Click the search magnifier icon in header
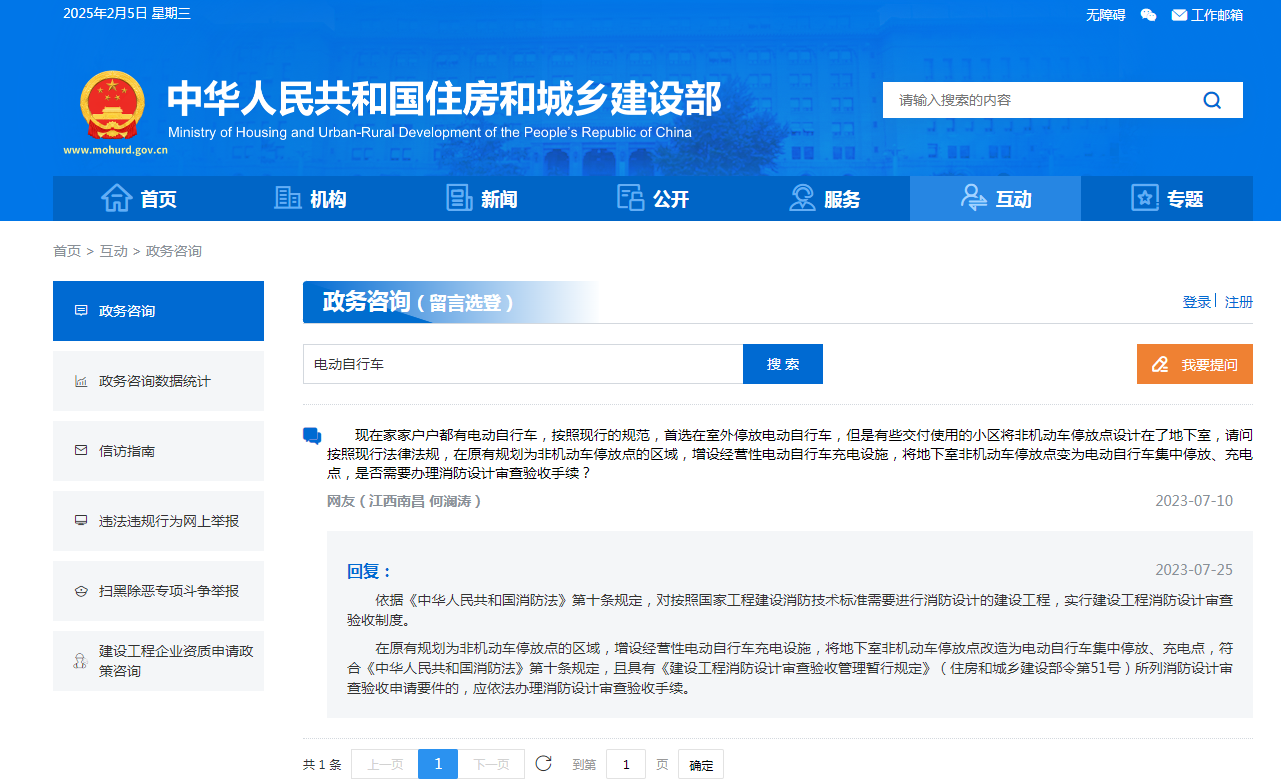The height and width of the screenshot is (784, 1281). click(1212, 100)
